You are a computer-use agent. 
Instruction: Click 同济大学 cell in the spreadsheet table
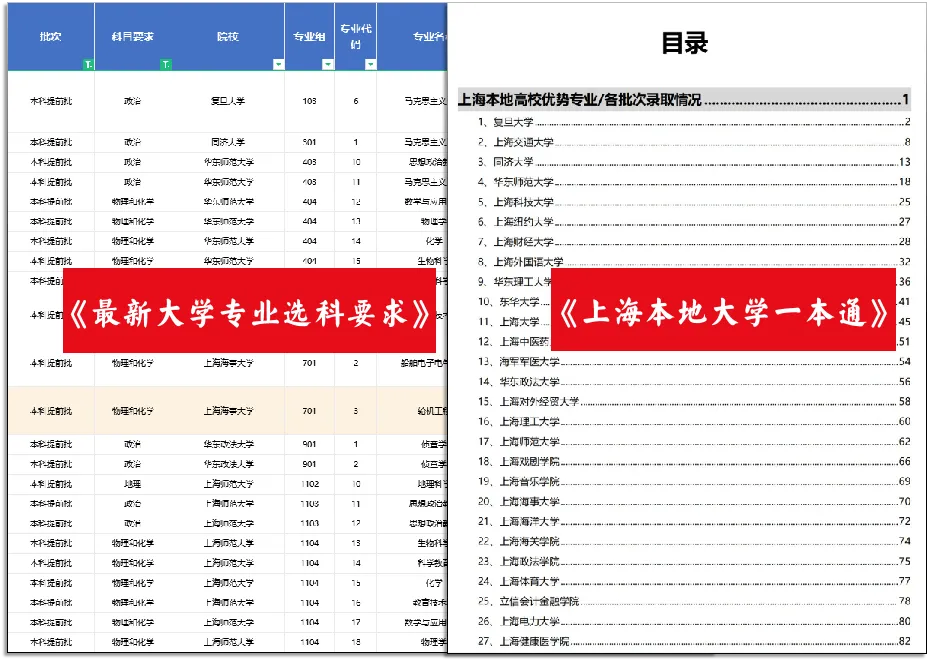(228, 142)
